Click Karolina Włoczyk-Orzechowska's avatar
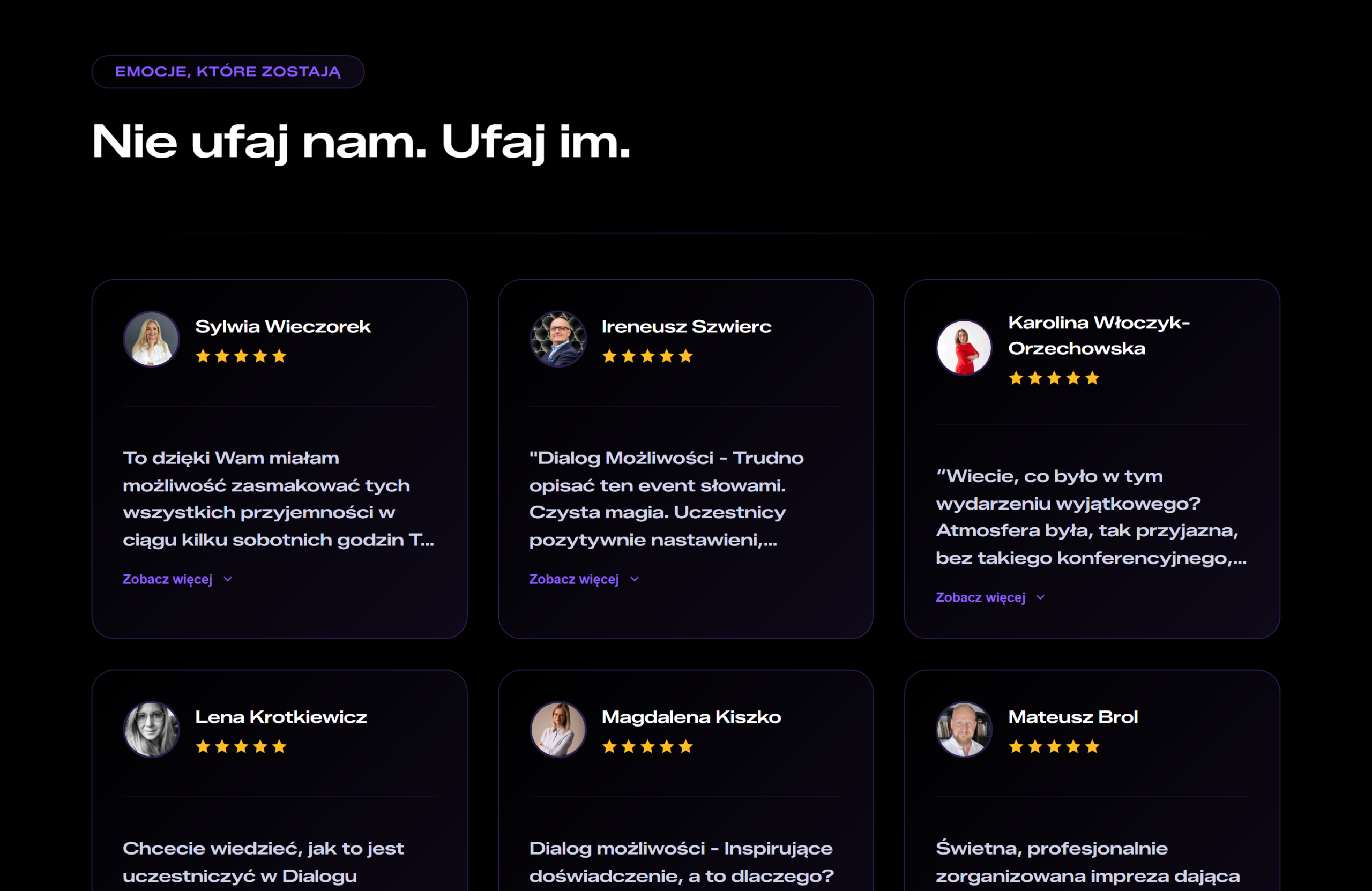 tap(964, 348)
